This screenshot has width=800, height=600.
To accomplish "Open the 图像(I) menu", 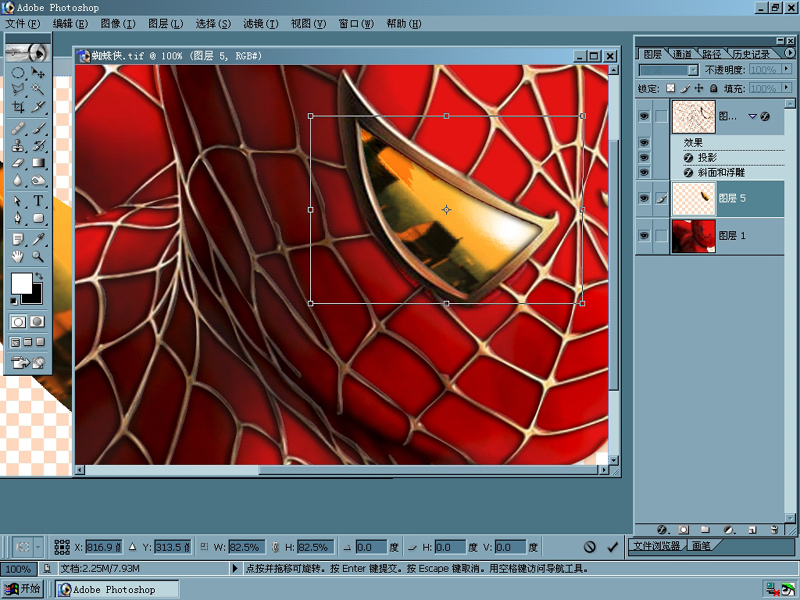I will (x=118, y=23).
